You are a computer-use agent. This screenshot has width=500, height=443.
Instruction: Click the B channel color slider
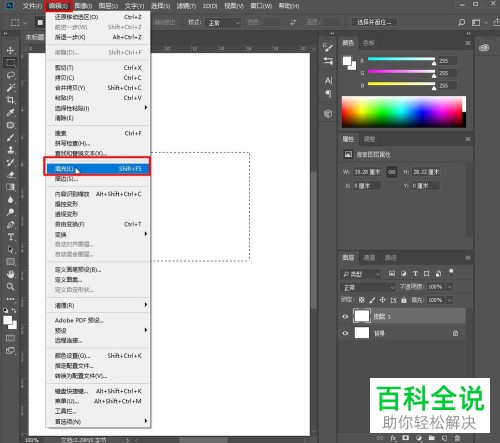click(401, 85)
